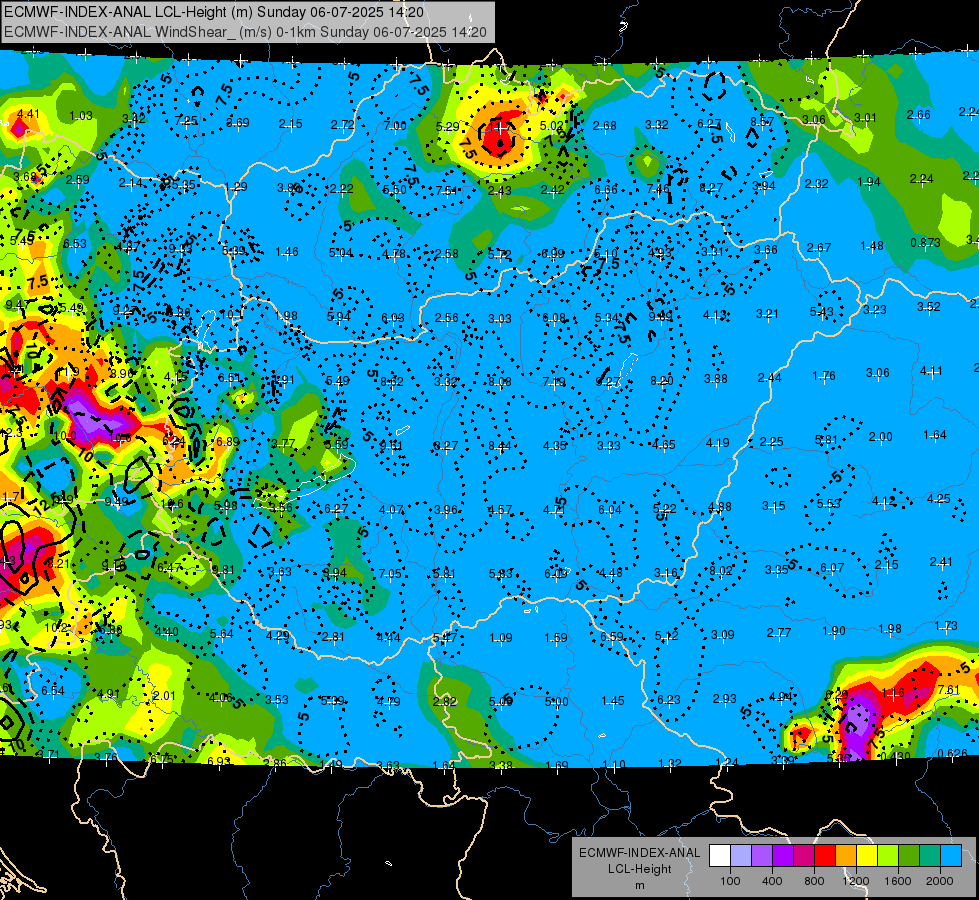This screenshot has height=900, width=979.
Task: Click the legend tick label '1600'
Action: tap(897, 881)
